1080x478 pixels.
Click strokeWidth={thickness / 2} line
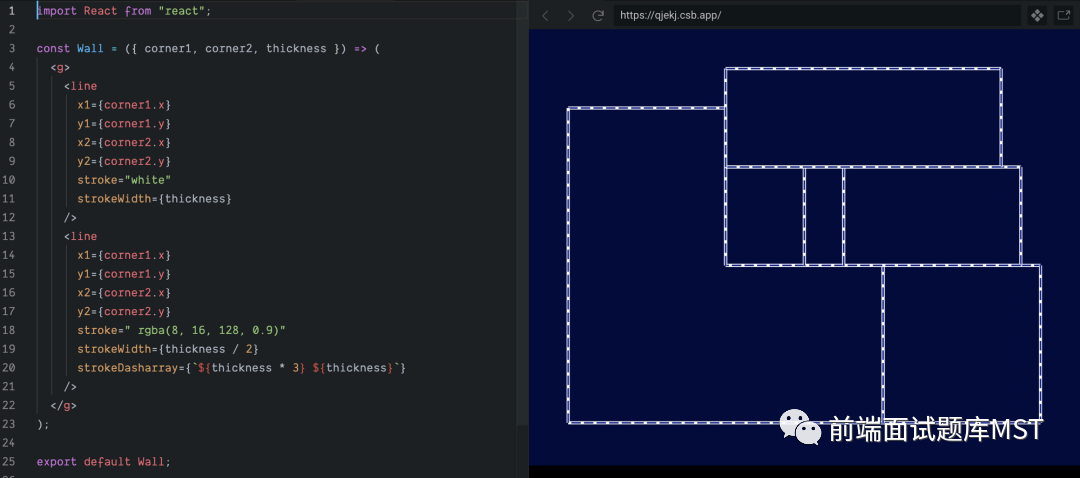point(168,349)
